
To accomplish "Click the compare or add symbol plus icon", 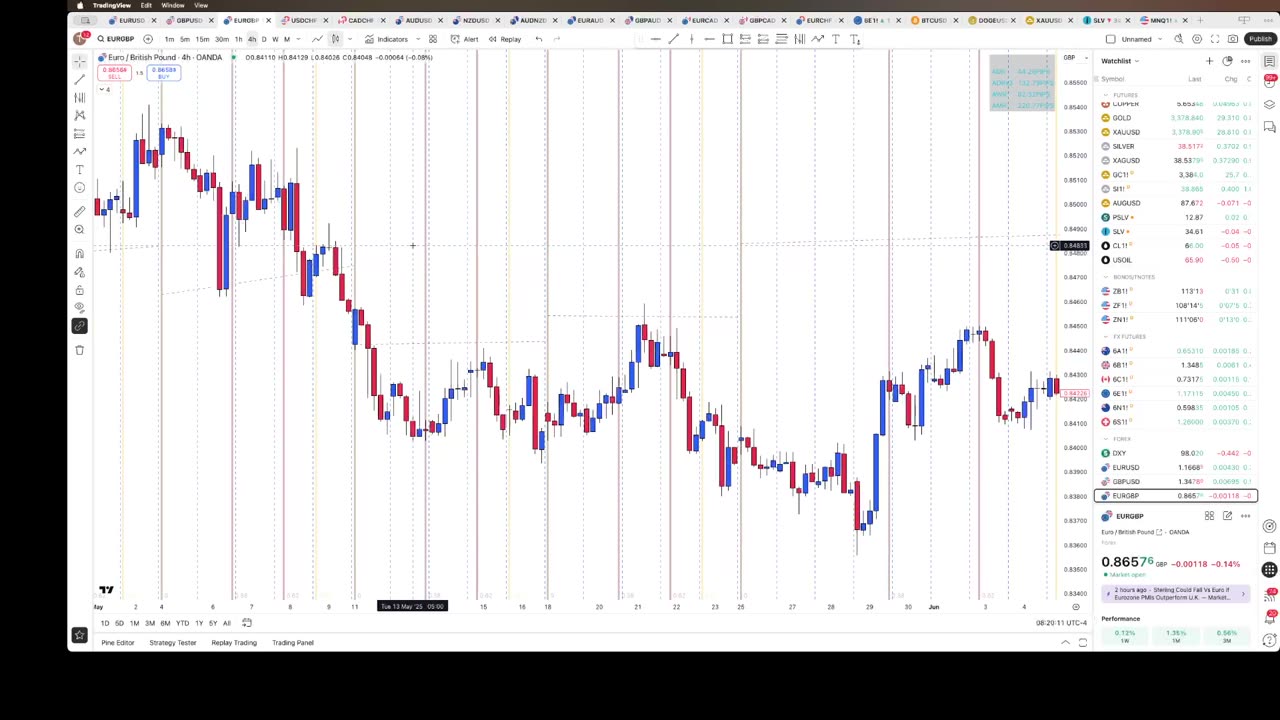I will point(148,39).
